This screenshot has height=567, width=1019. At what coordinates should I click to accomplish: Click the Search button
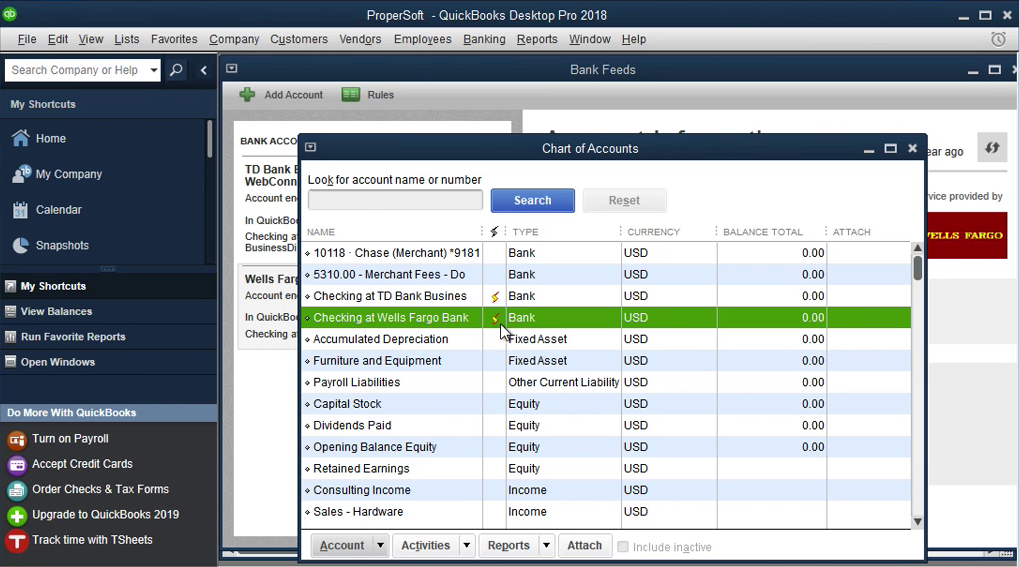click(x=532, y=200)
